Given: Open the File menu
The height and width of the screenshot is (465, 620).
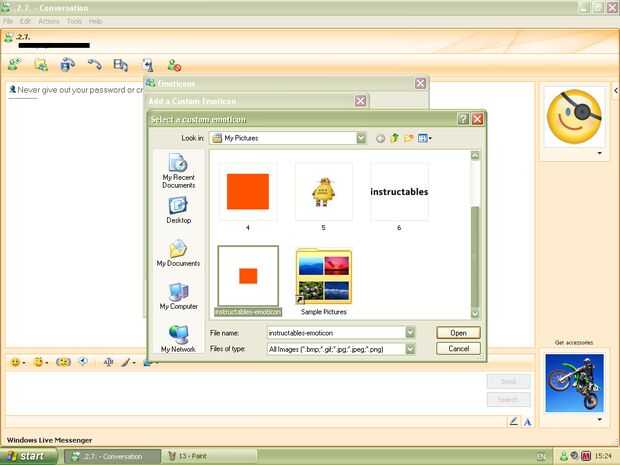Looking at the screenshot, I should (x=8, y=21).
